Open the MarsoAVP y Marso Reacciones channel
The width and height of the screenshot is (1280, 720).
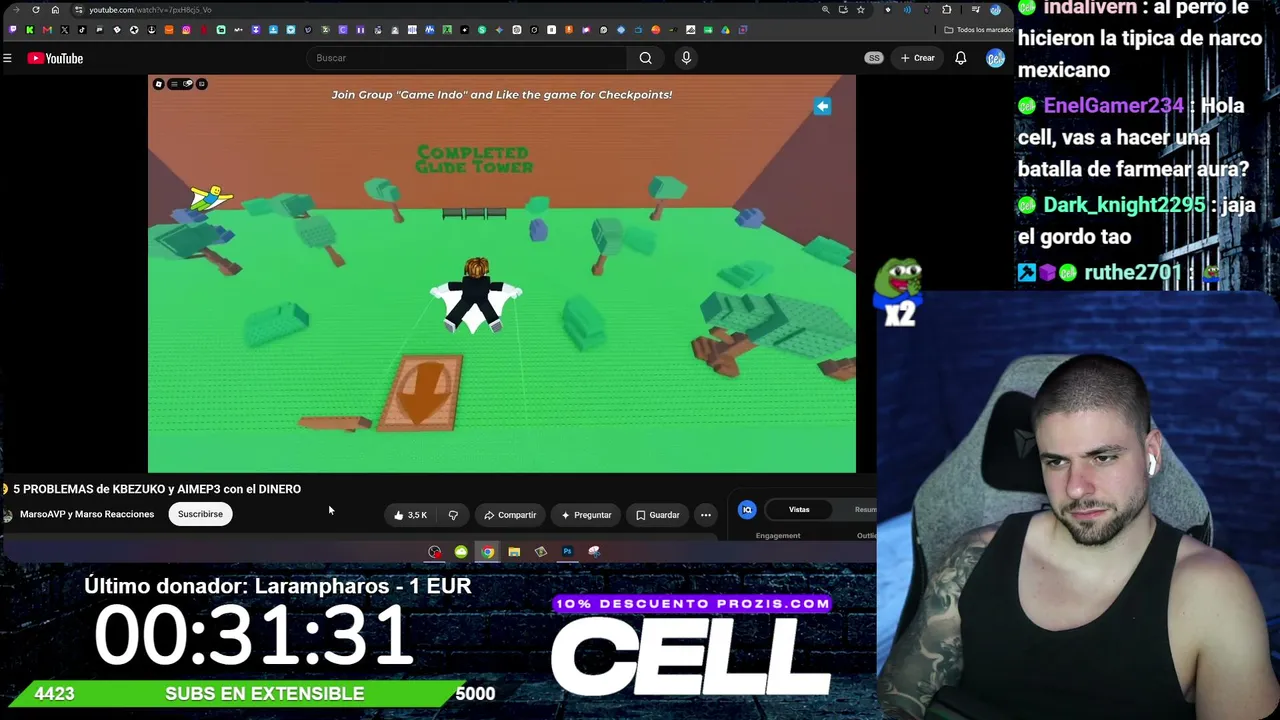(87, 514)
